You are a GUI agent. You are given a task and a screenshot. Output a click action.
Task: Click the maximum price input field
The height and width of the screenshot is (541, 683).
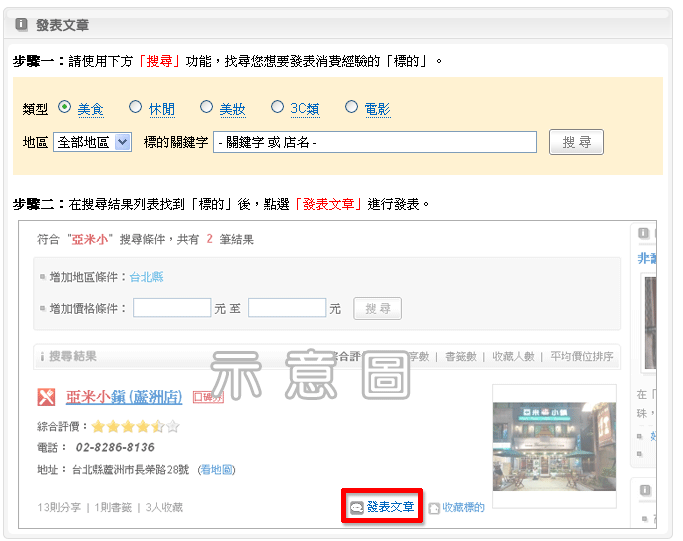pos(287,308)
